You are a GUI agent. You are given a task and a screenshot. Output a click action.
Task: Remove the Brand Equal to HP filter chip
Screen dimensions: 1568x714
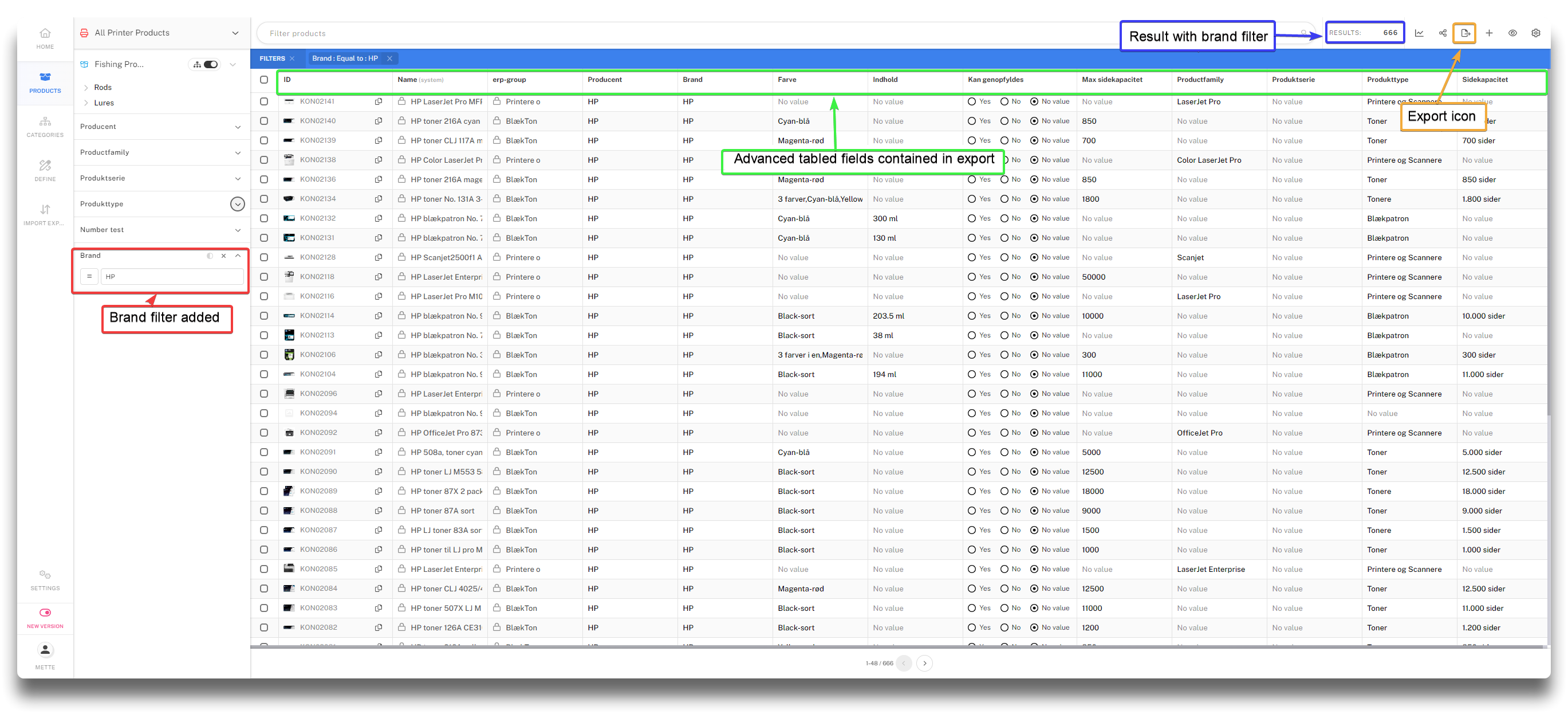[389, 58]
